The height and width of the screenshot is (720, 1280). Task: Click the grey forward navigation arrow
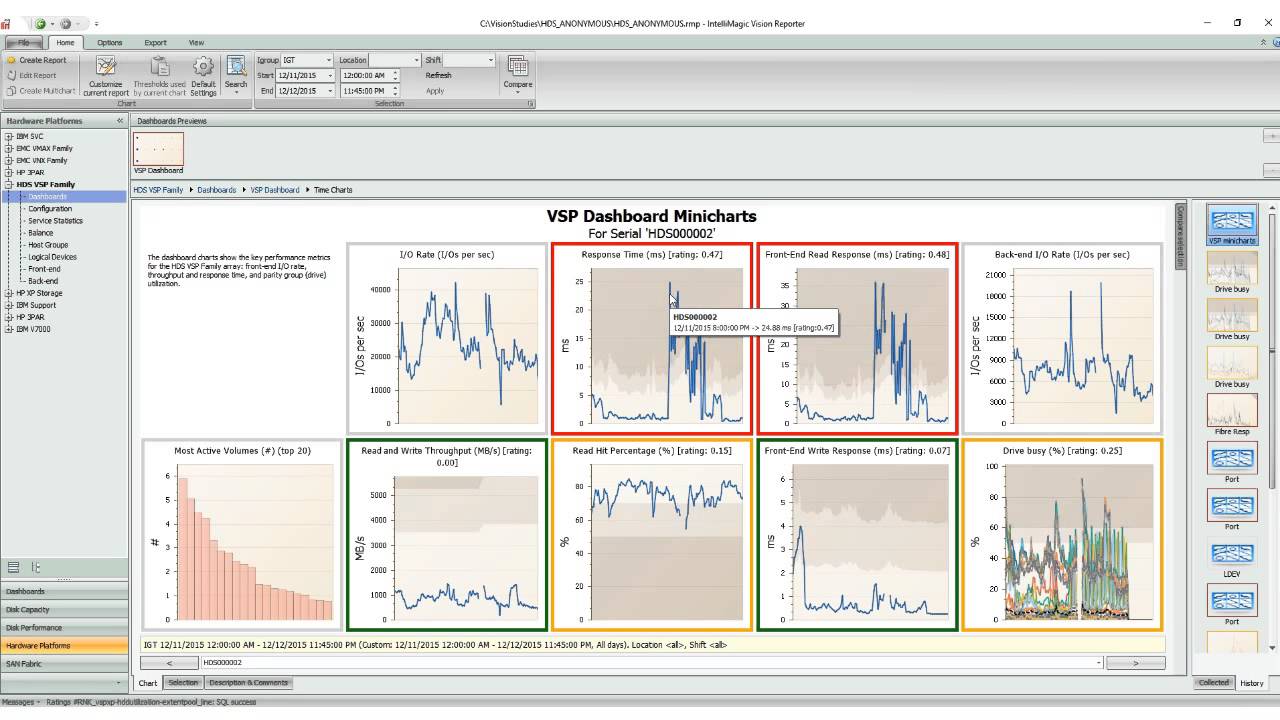66,23
